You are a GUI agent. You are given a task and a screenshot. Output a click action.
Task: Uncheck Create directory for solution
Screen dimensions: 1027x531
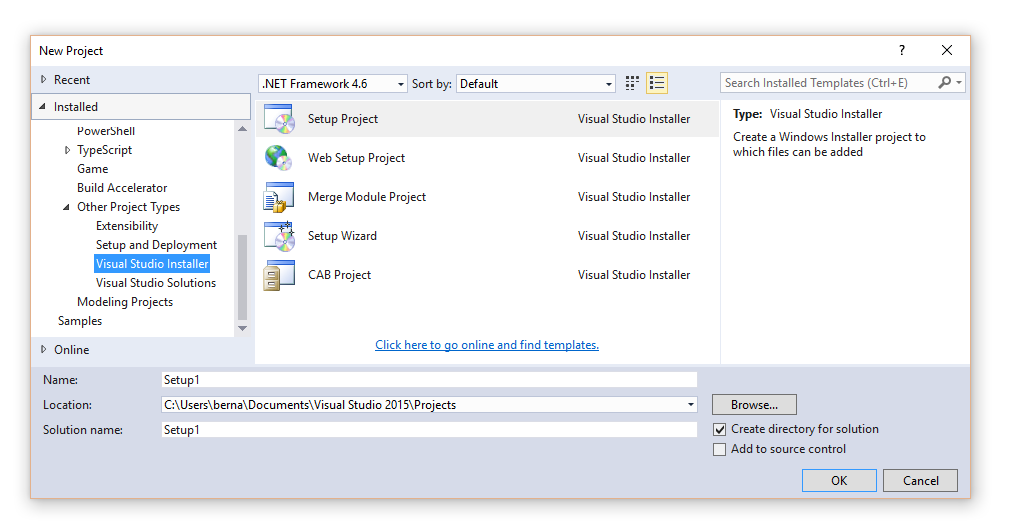(x=719, y=429)
